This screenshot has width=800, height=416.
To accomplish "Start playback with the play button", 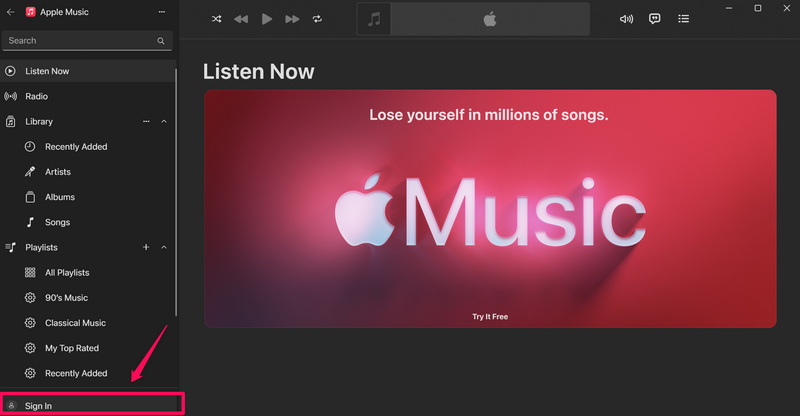I will tap(266, 19).
